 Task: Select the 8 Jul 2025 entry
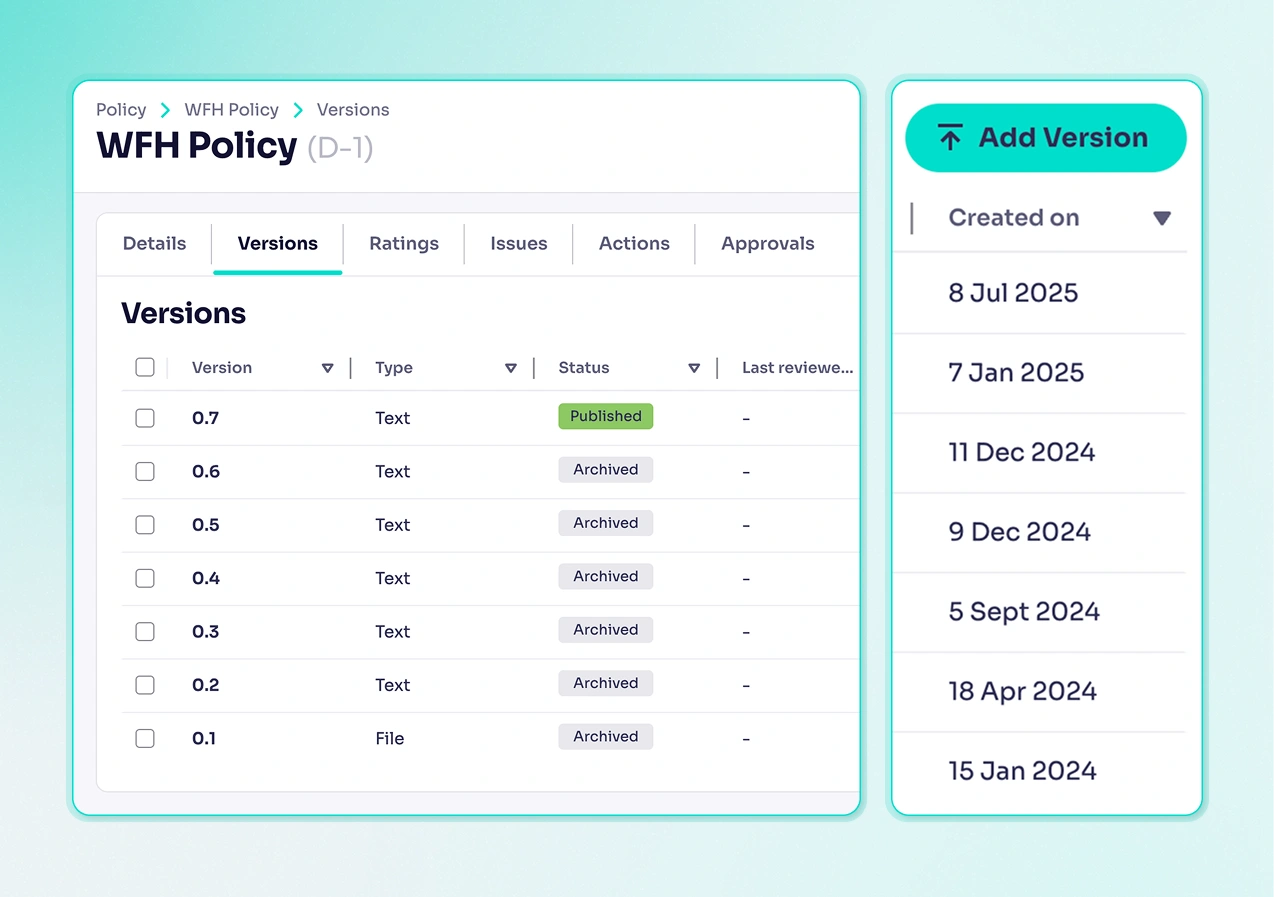coord(1013,293)
